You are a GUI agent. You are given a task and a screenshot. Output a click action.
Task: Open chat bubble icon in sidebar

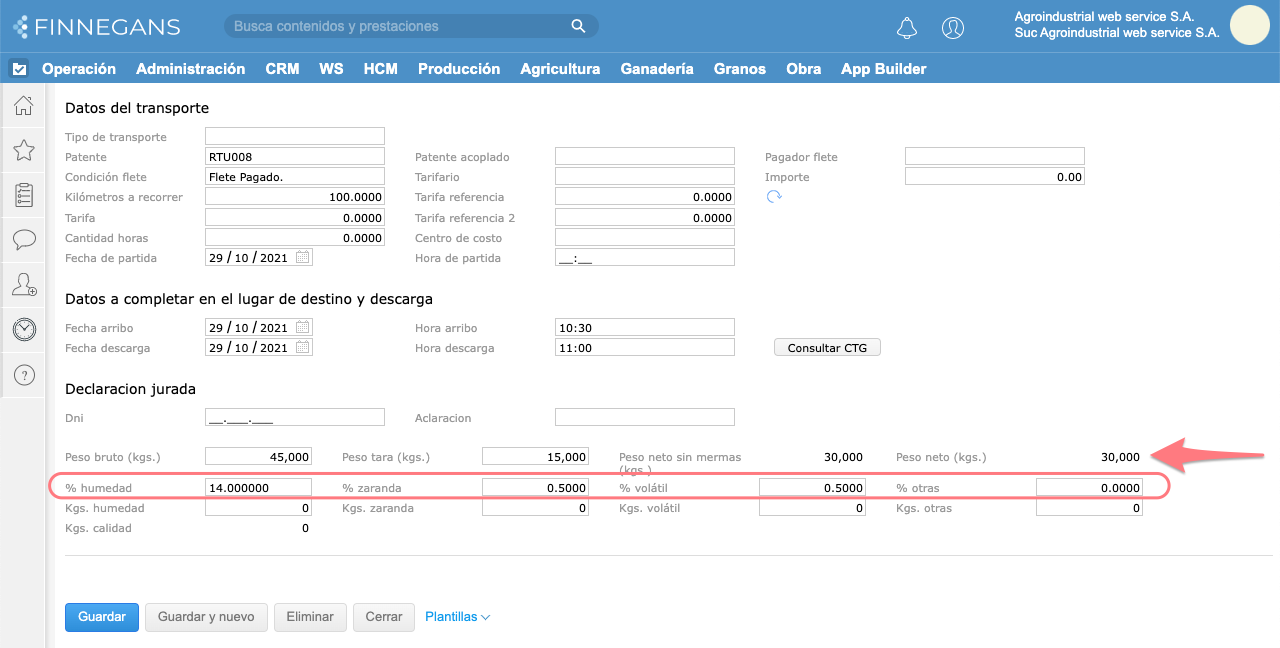(x=24, y=239)
